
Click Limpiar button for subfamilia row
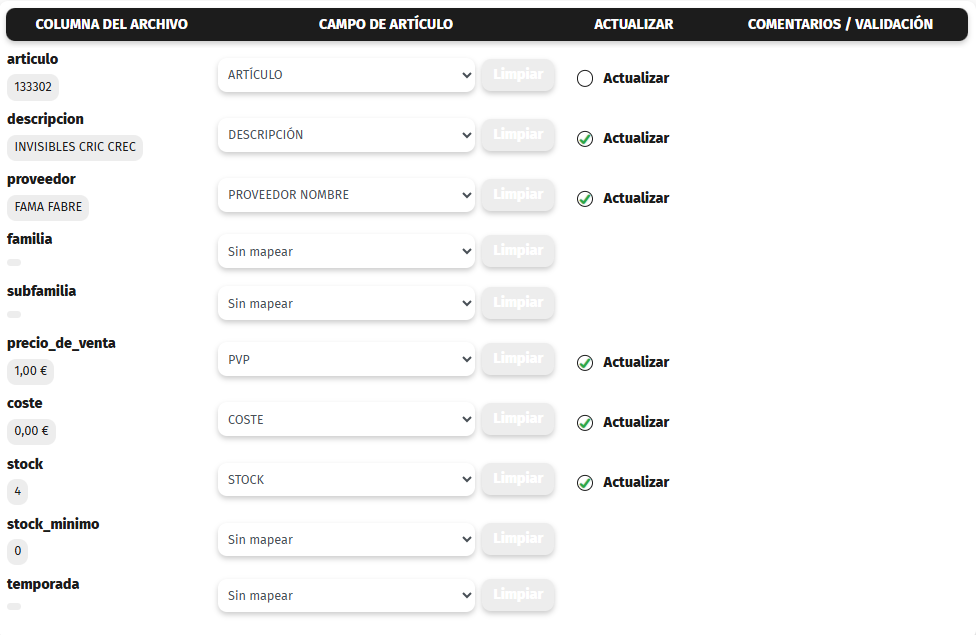coord(518,303)
